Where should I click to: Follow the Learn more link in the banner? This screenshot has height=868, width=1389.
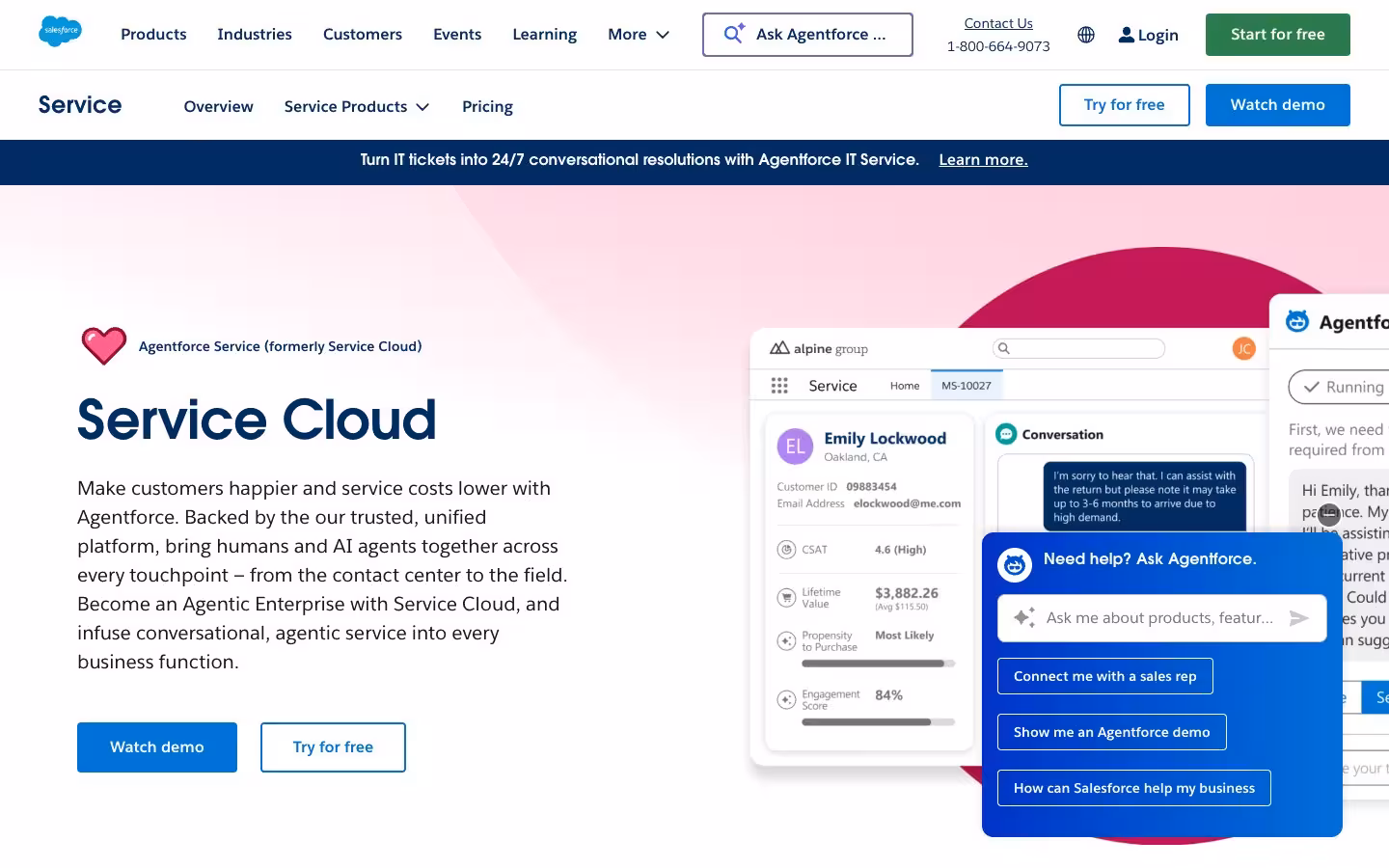[983, 160]
